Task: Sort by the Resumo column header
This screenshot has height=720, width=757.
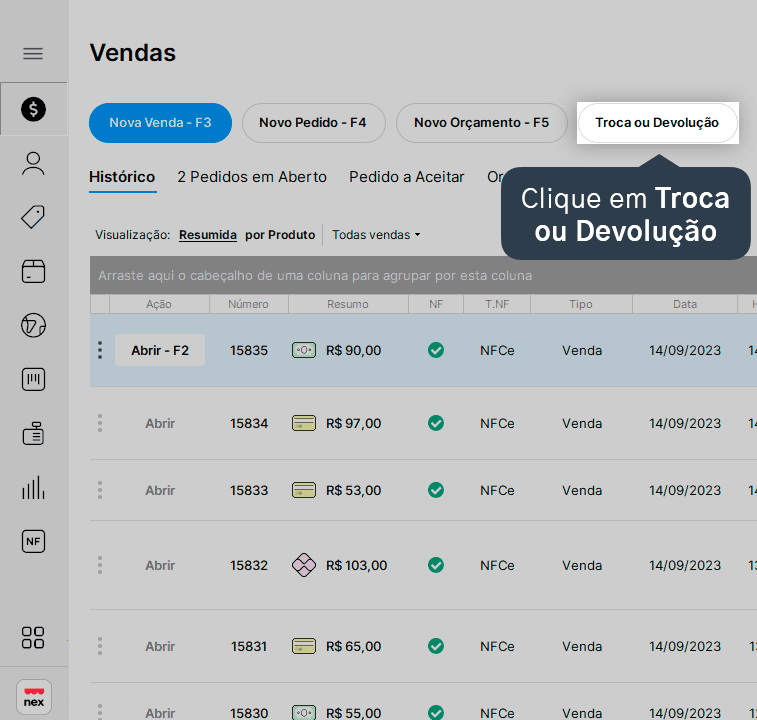Action: point(348,304)
